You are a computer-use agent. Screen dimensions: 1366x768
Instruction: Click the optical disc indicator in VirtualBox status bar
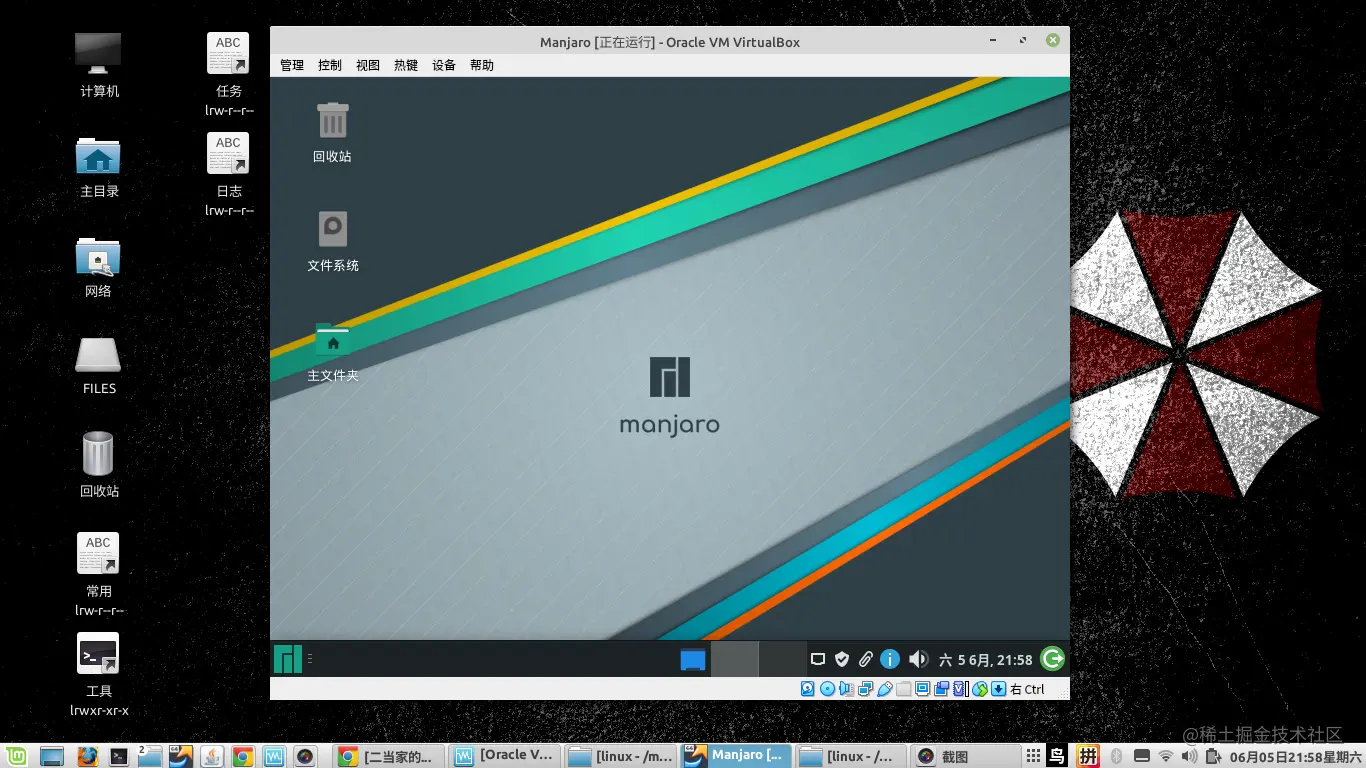point(827,689)
